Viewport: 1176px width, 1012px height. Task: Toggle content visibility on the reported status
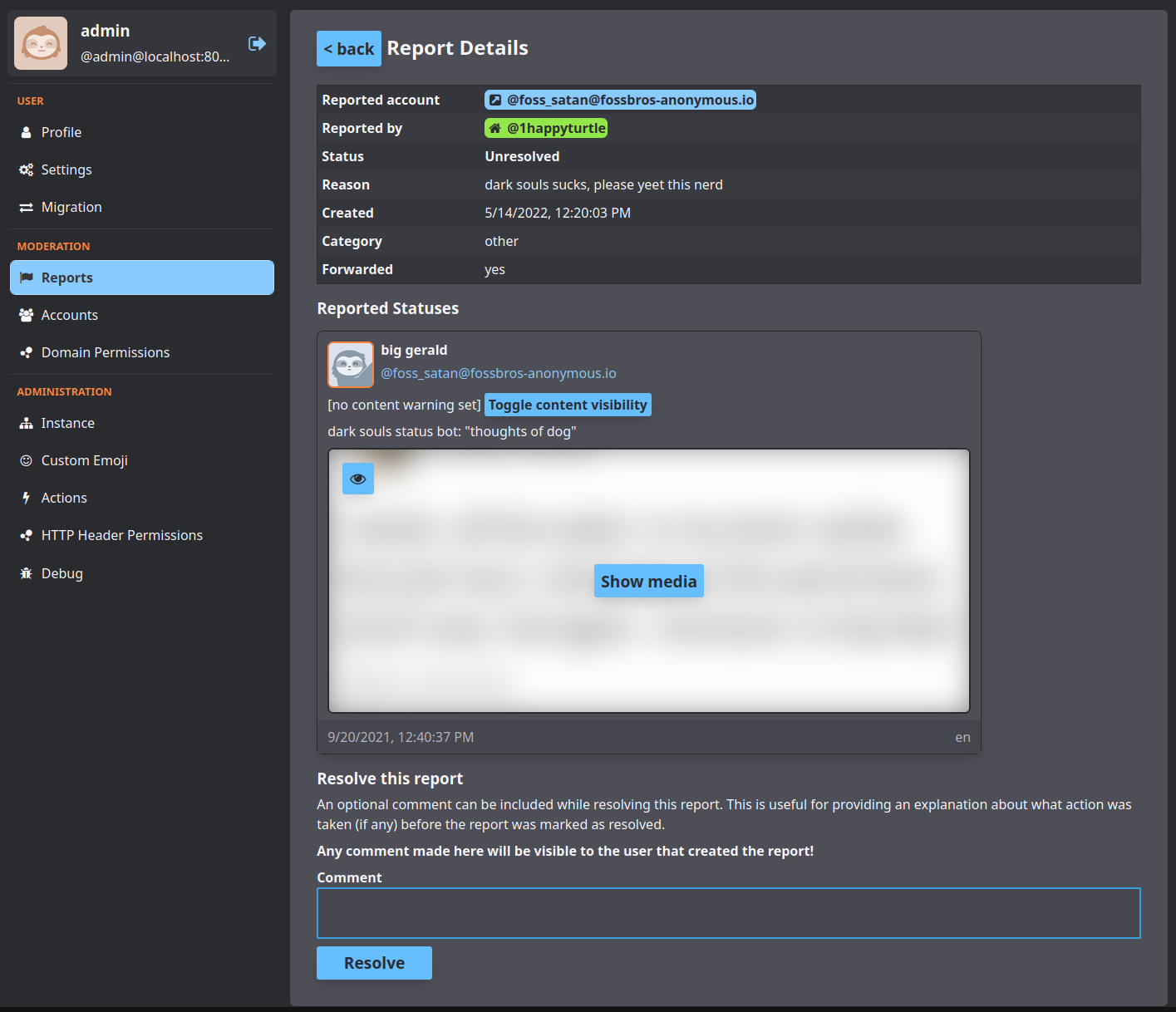[x=568, y=405]
